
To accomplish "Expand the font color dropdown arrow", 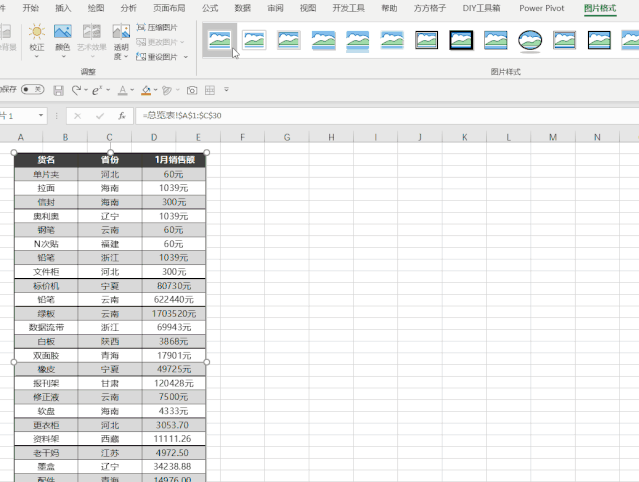I will pyautogui.click(x=132, y=90).
